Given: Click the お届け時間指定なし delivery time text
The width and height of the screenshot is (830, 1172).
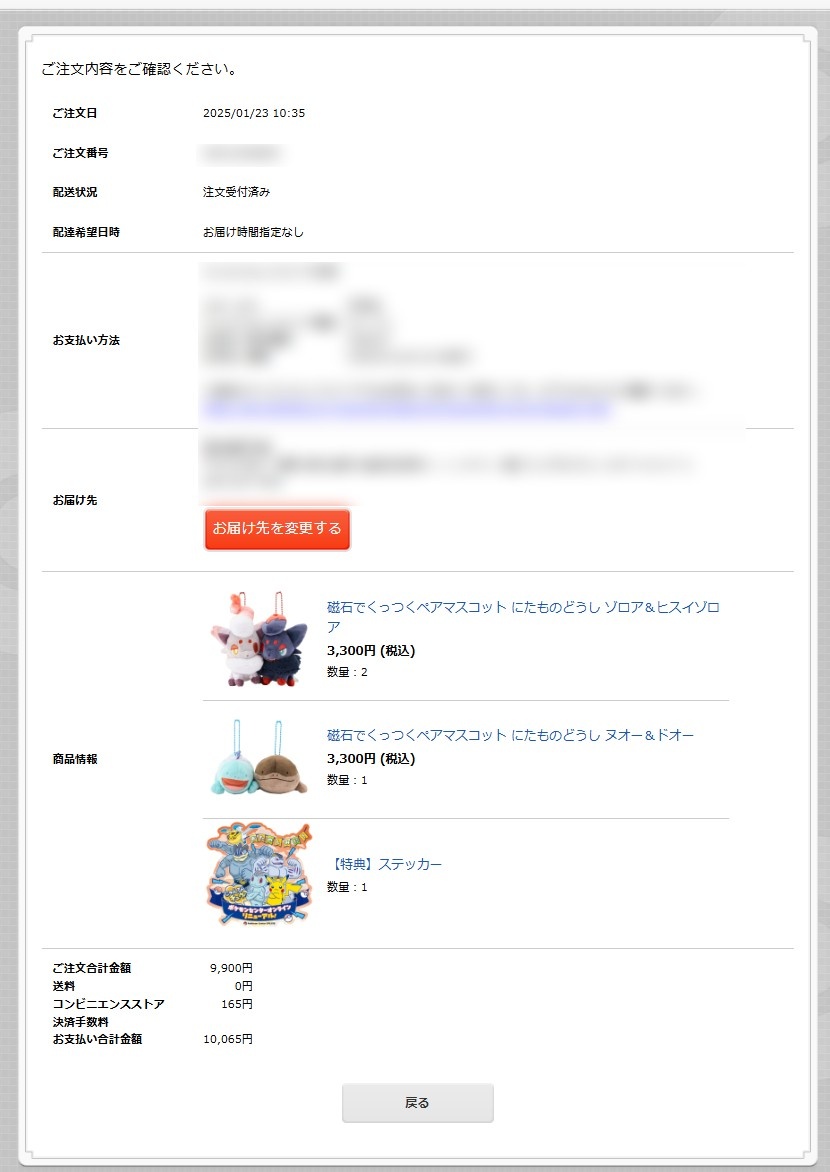Looking at the screenshot, I should tap(253, 232).
